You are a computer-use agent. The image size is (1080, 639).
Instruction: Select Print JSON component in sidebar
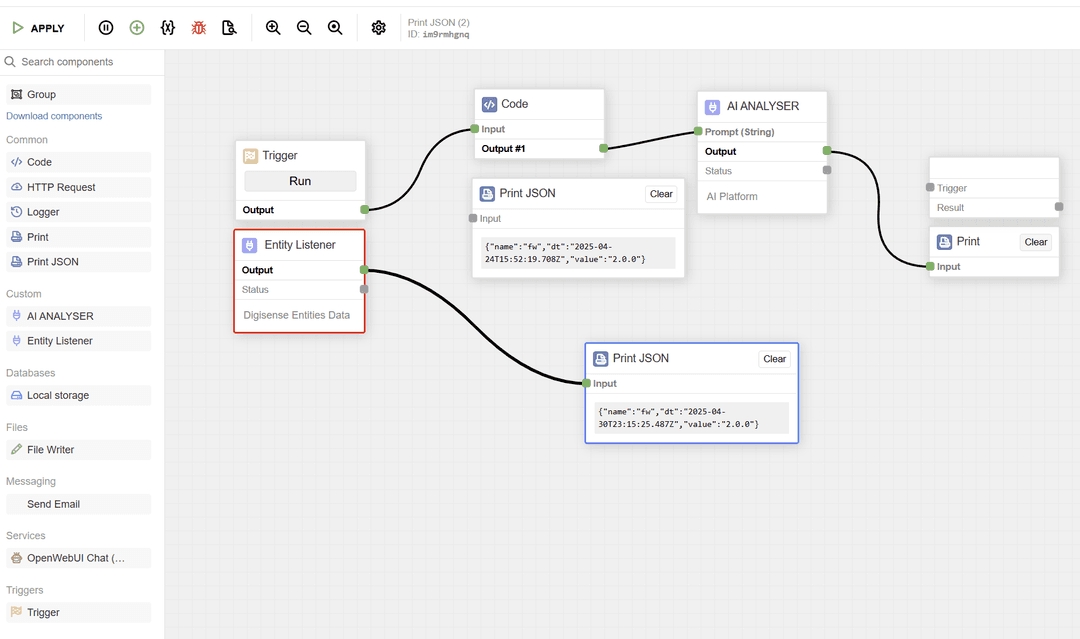[79, 262]
